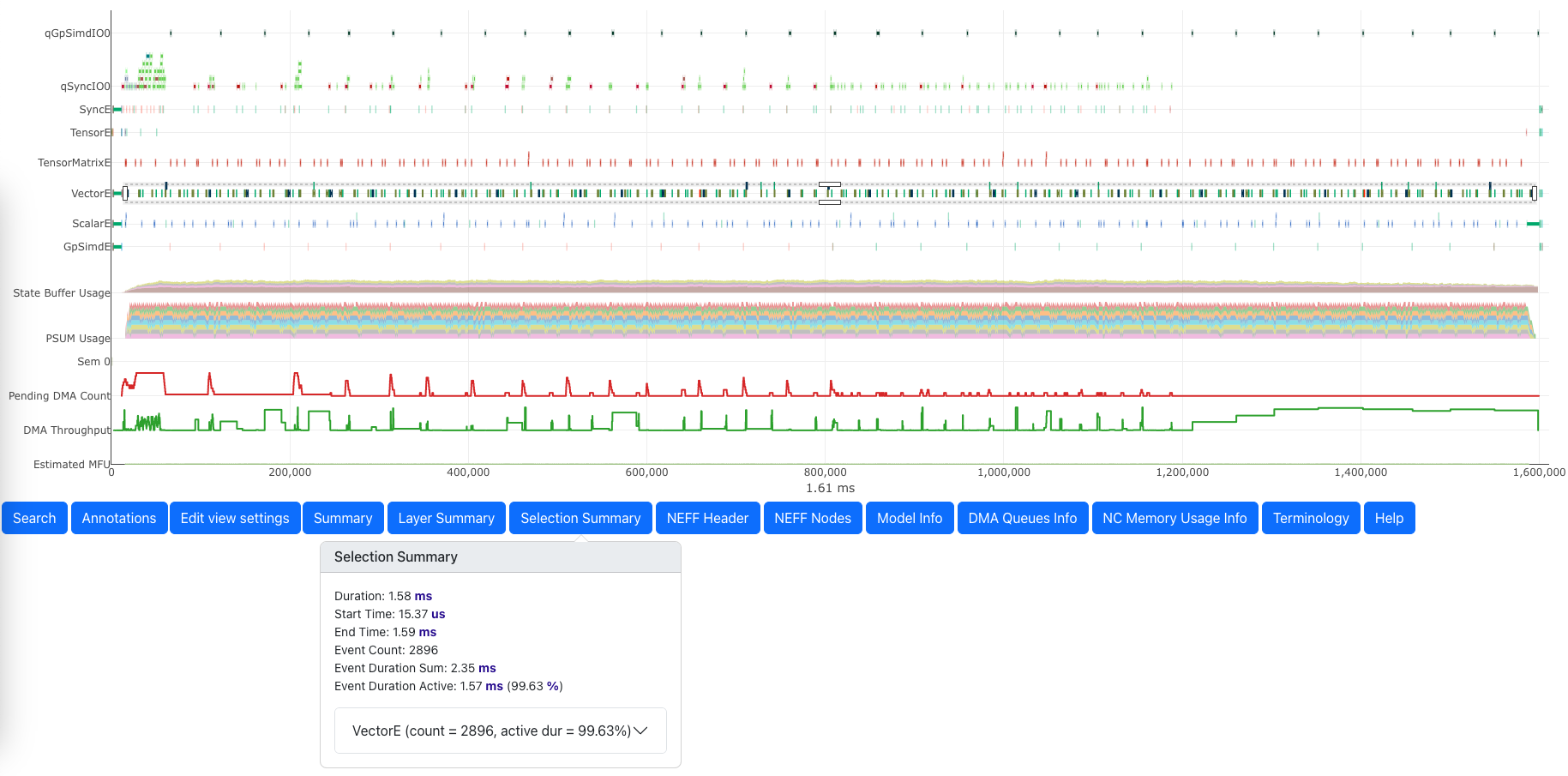
Task: Show the Summary popover
Action: point(343,518)
